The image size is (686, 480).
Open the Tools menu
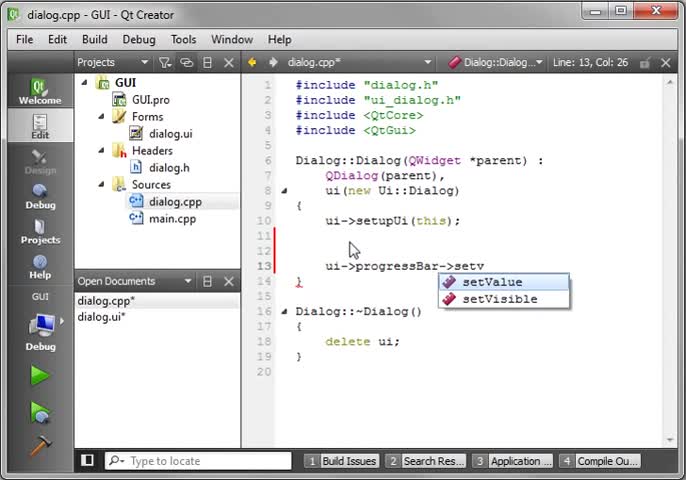[x=183, y=39]
